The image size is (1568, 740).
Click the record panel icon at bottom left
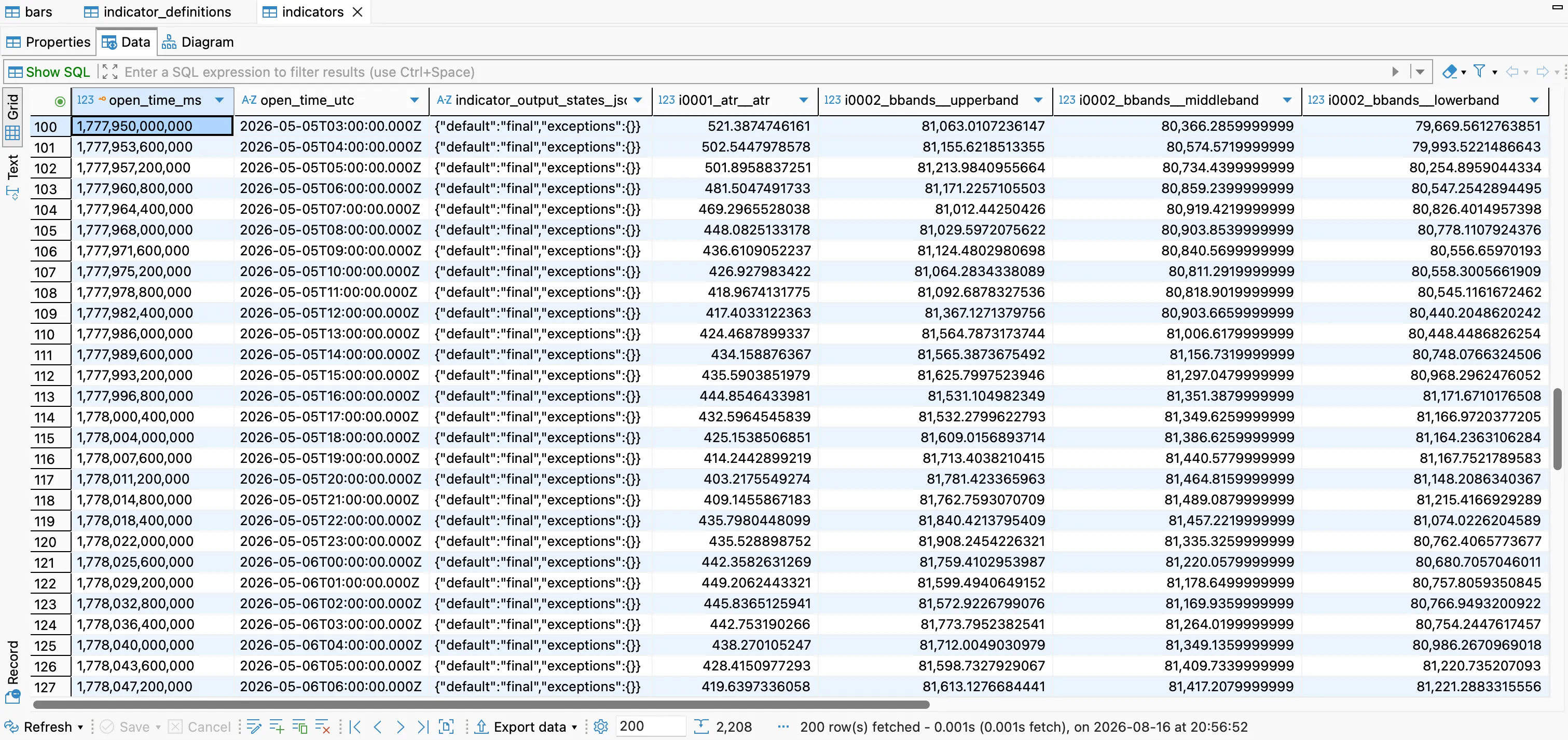pyautogui.click(x=13, y=696)
